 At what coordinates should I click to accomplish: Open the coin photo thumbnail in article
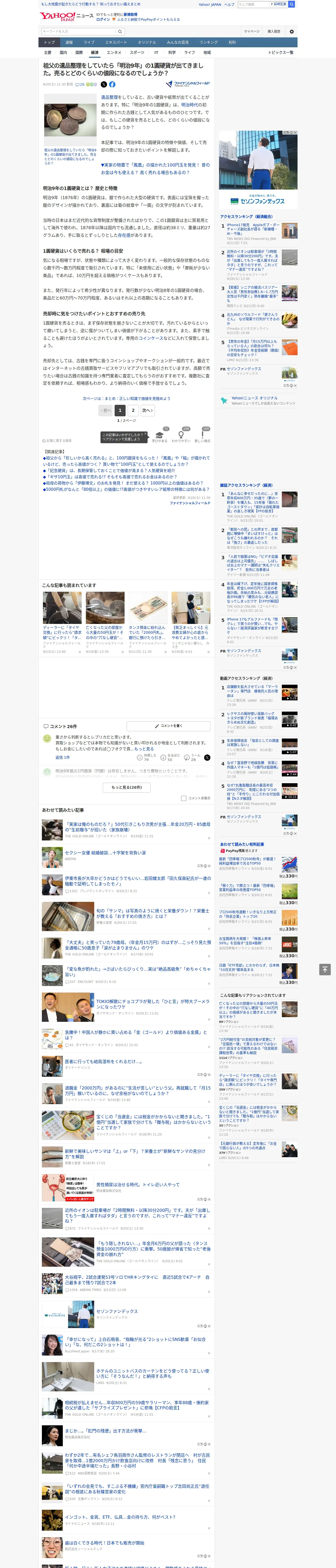70,119
